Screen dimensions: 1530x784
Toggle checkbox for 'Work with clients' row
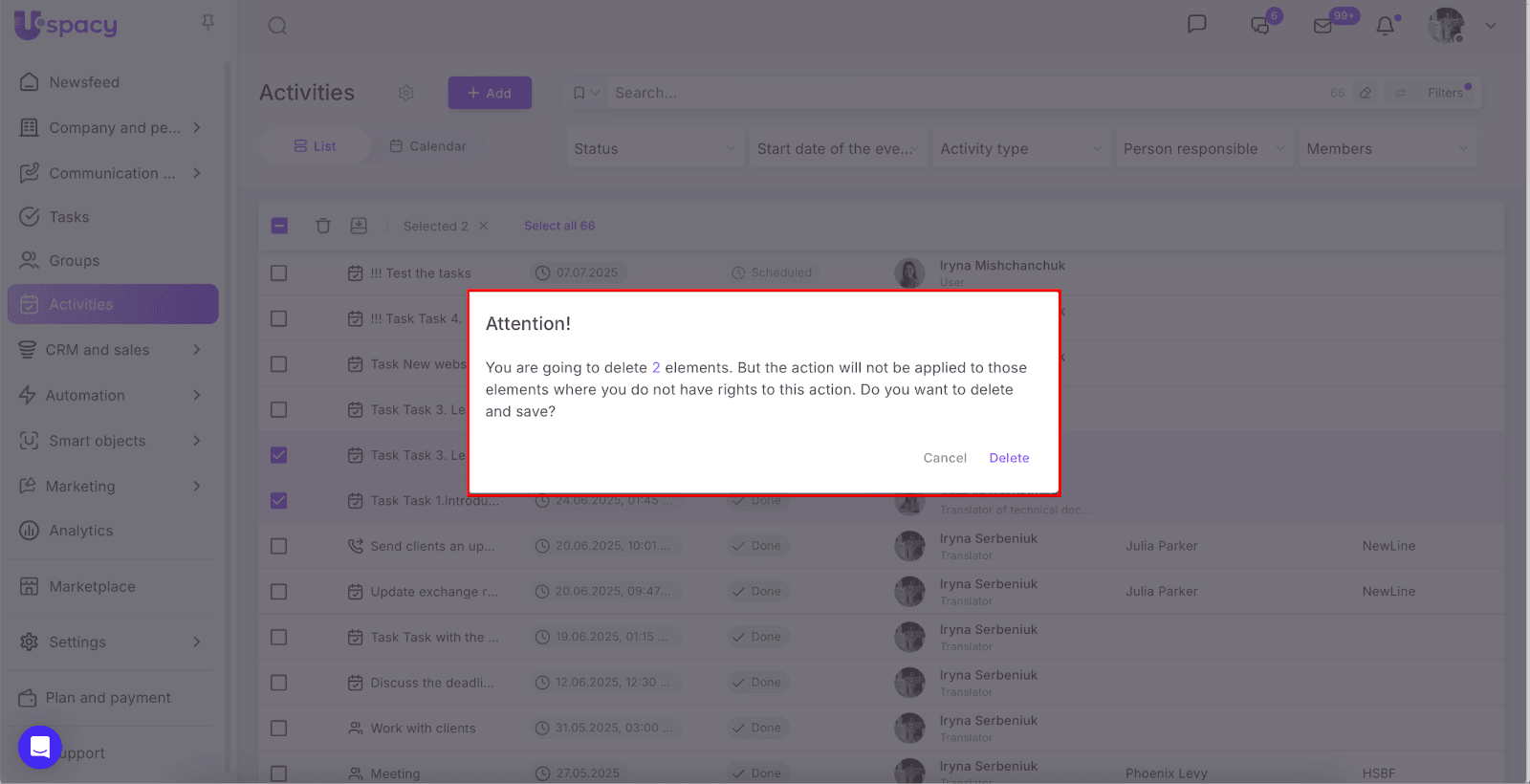click(279, 729)
